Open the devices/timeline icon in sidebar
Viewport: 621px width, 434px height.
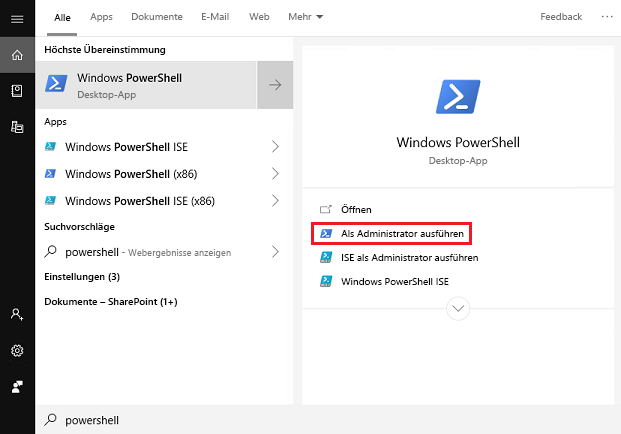coord(17,127)
